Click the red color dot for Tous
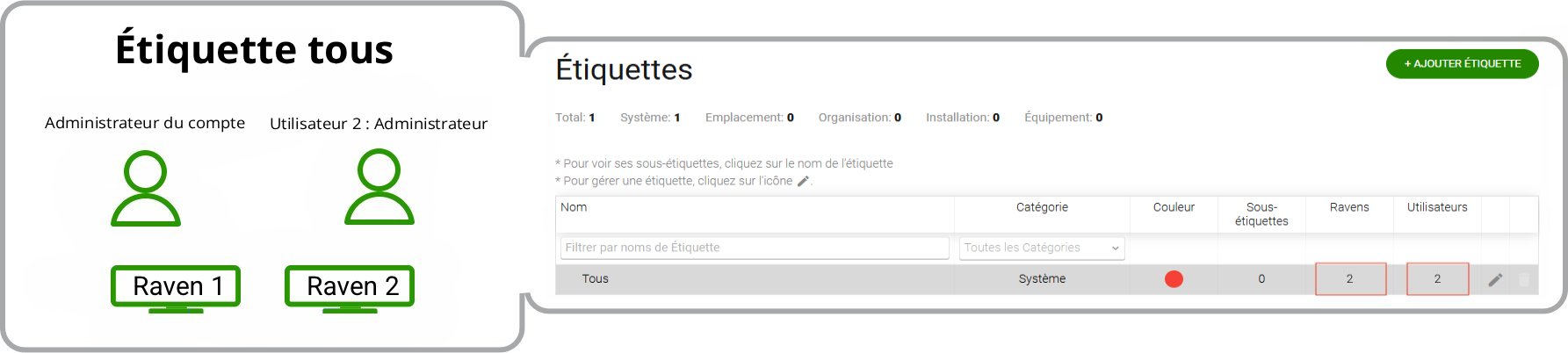 tap(1174, 279)
